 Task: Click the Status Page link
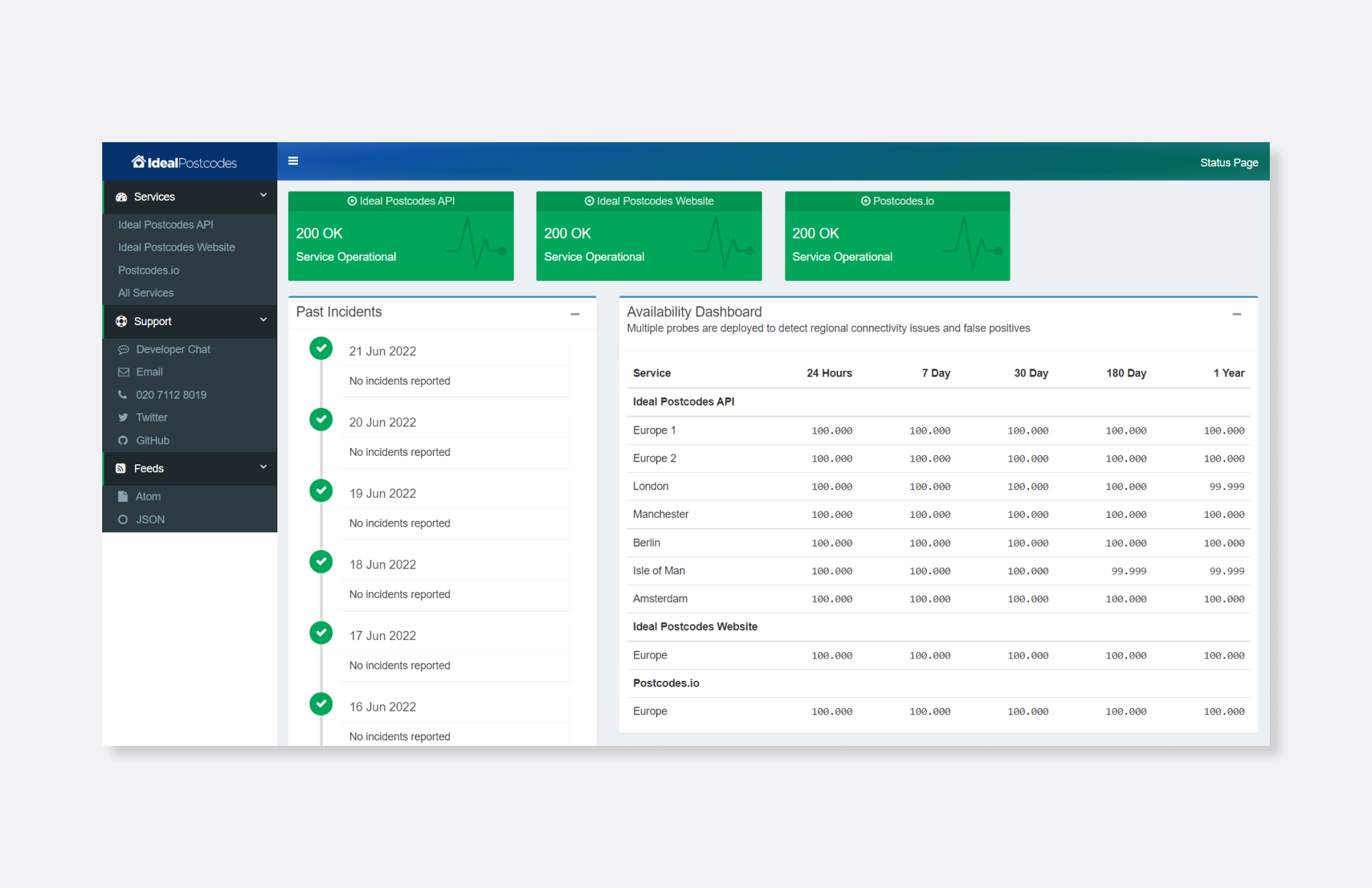(1228, 163)
